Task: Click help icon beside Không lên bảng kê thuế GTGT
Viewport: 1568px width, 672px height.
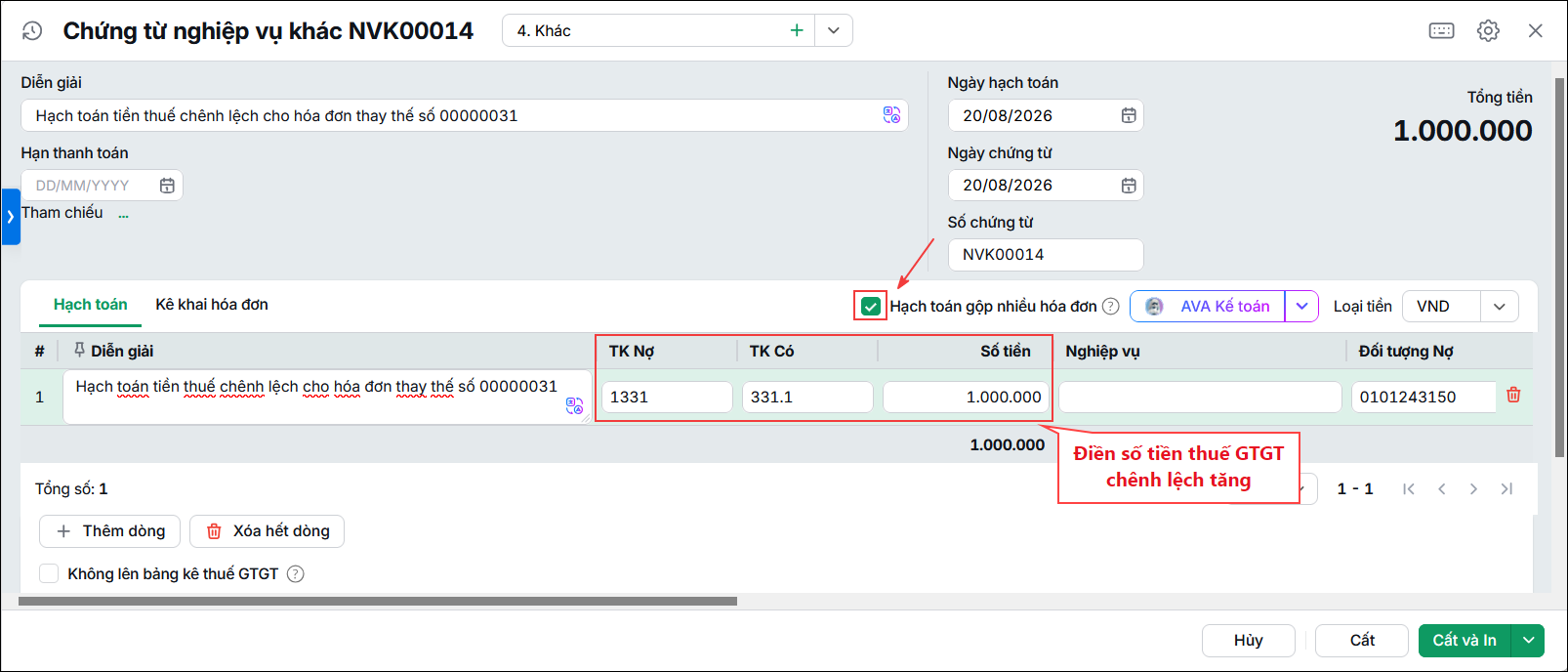Action: (296, 574)
